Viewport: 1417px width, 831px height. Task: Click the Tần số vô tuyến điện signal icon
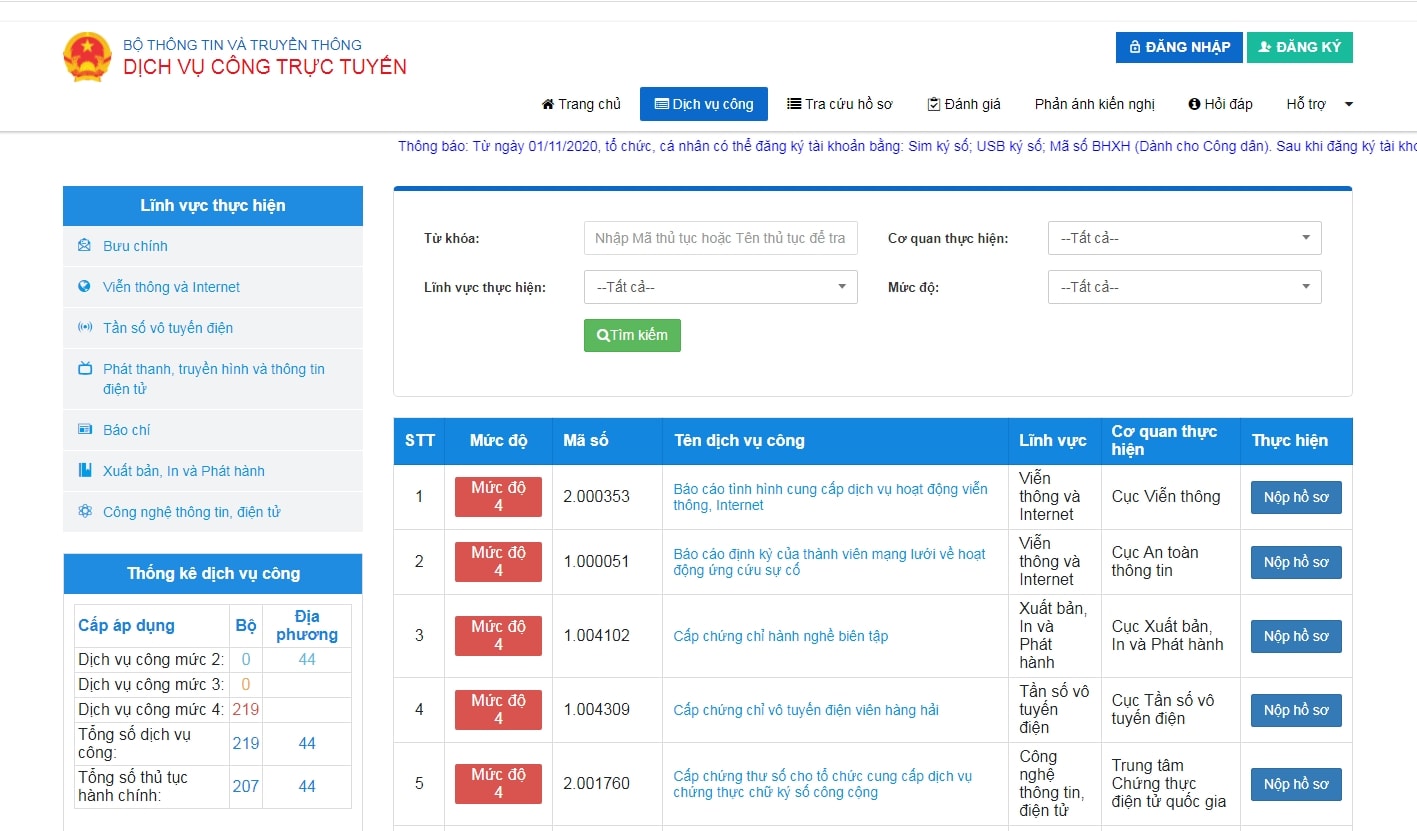[x=85, y=328]
